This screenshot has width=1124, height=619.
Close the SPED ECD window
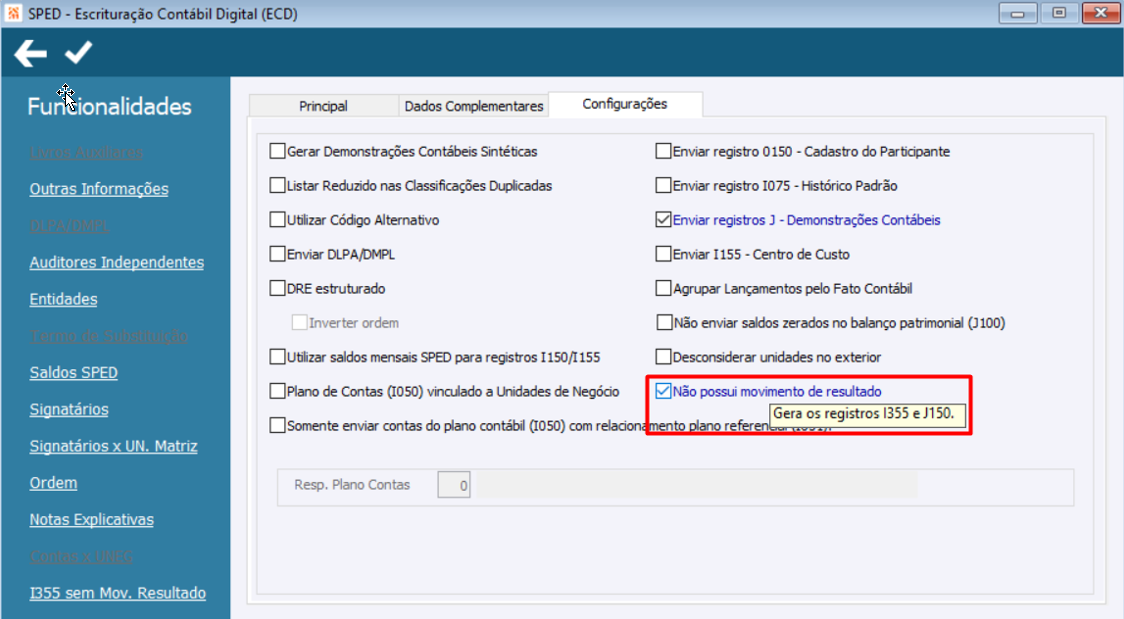(1100, 13)
